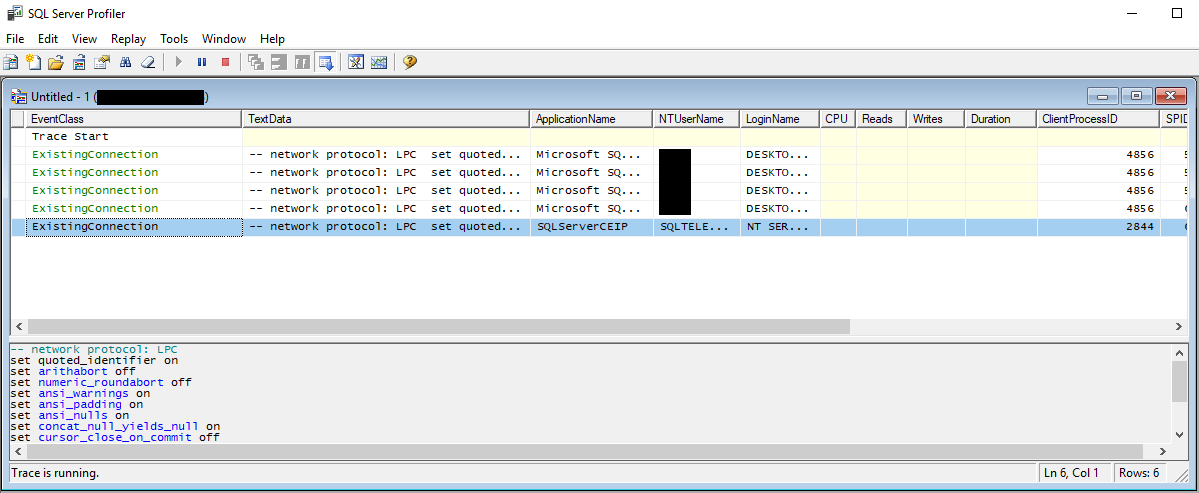Screen dimensions: 1199x493
Task: Click the CPU column header
Action: point(839,118)
